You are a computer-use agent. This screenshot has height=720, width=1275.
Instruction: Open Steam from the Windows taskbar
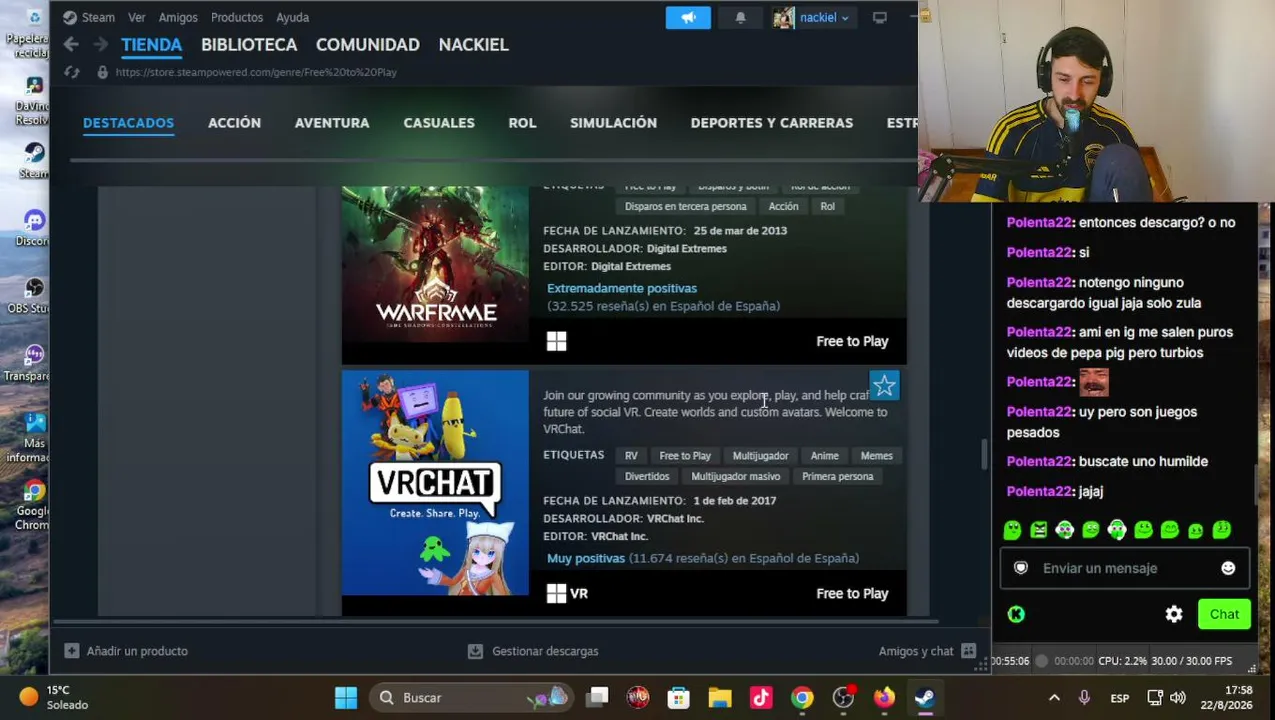click(x=925, y=697)
